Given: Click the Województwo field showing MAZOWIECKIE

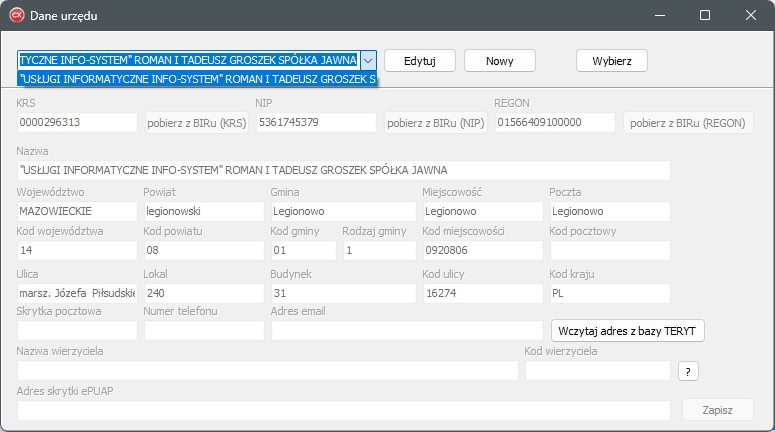Looking at the screenshot, I should click(77, 212).
